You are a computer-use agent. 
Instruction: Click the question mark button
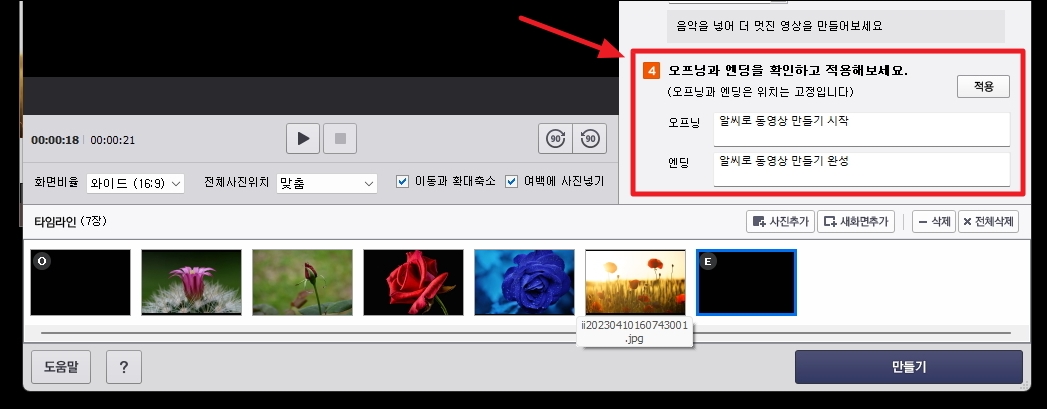(x=124, y=367)
